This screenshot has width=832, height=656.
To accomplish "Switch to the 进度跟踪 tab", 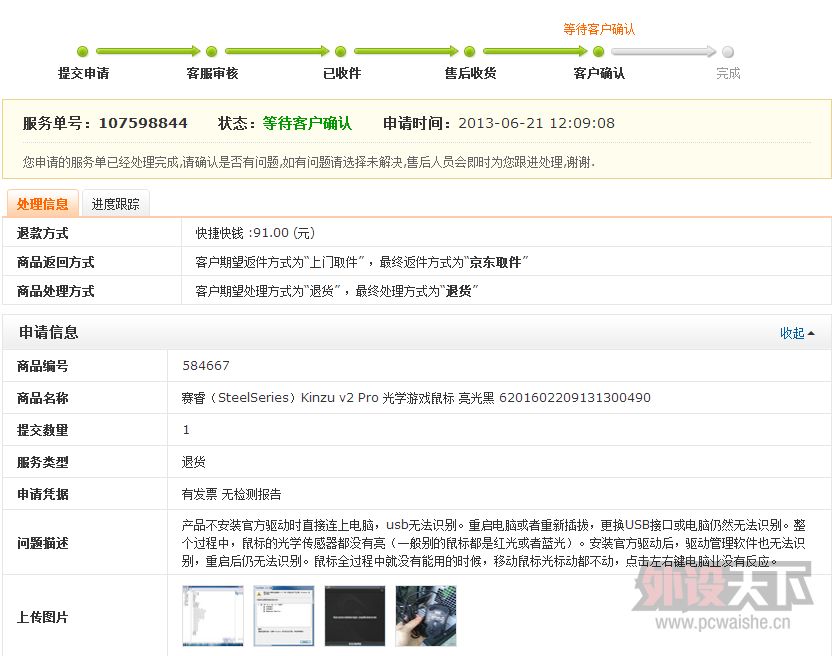I will pos(116,204).
